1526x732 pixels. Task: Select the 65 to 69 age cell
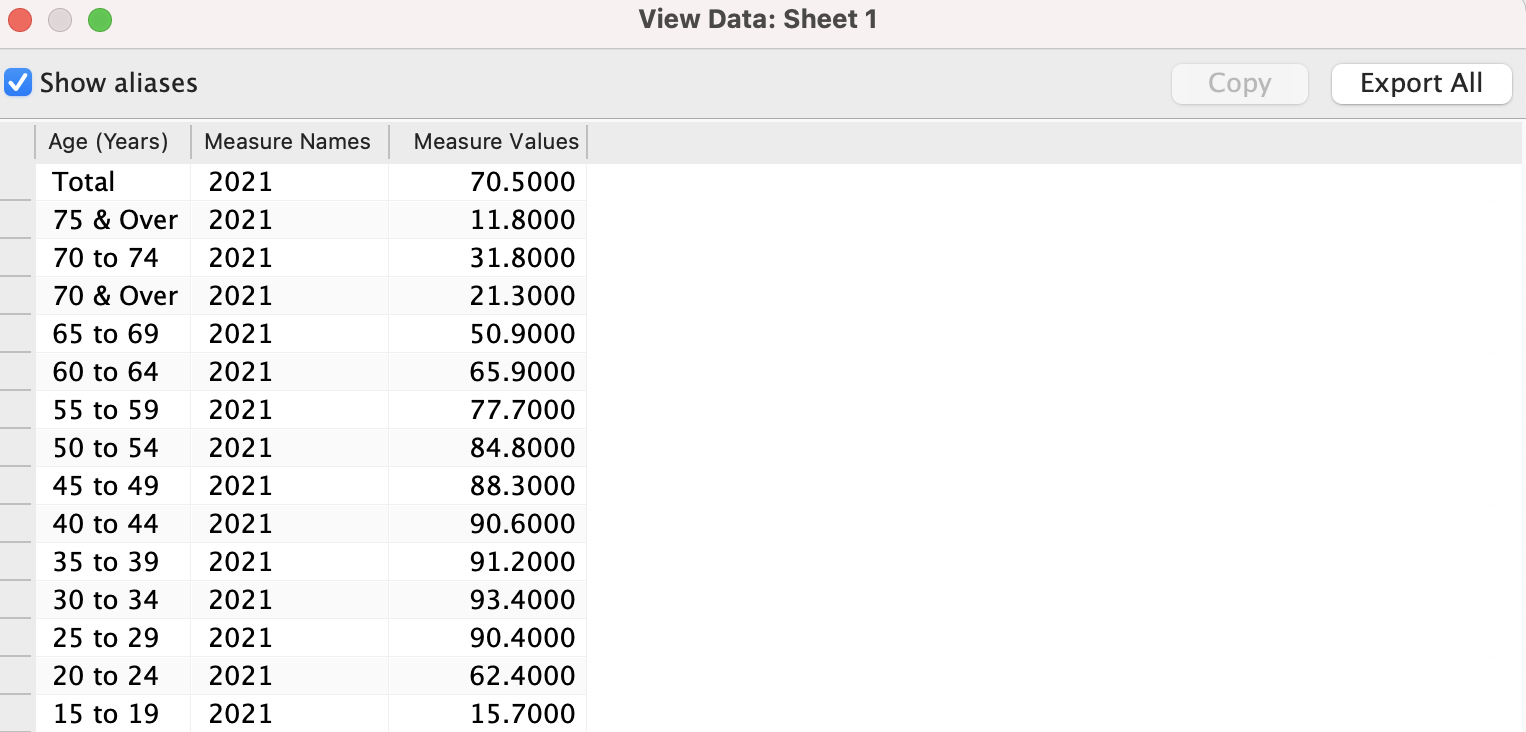point(105,334)
